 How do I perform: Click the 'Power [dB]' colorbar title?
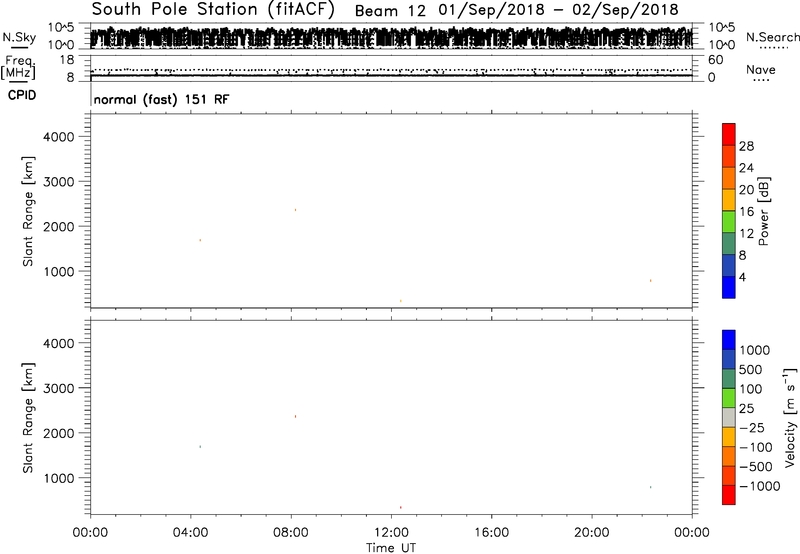(764, 211)
